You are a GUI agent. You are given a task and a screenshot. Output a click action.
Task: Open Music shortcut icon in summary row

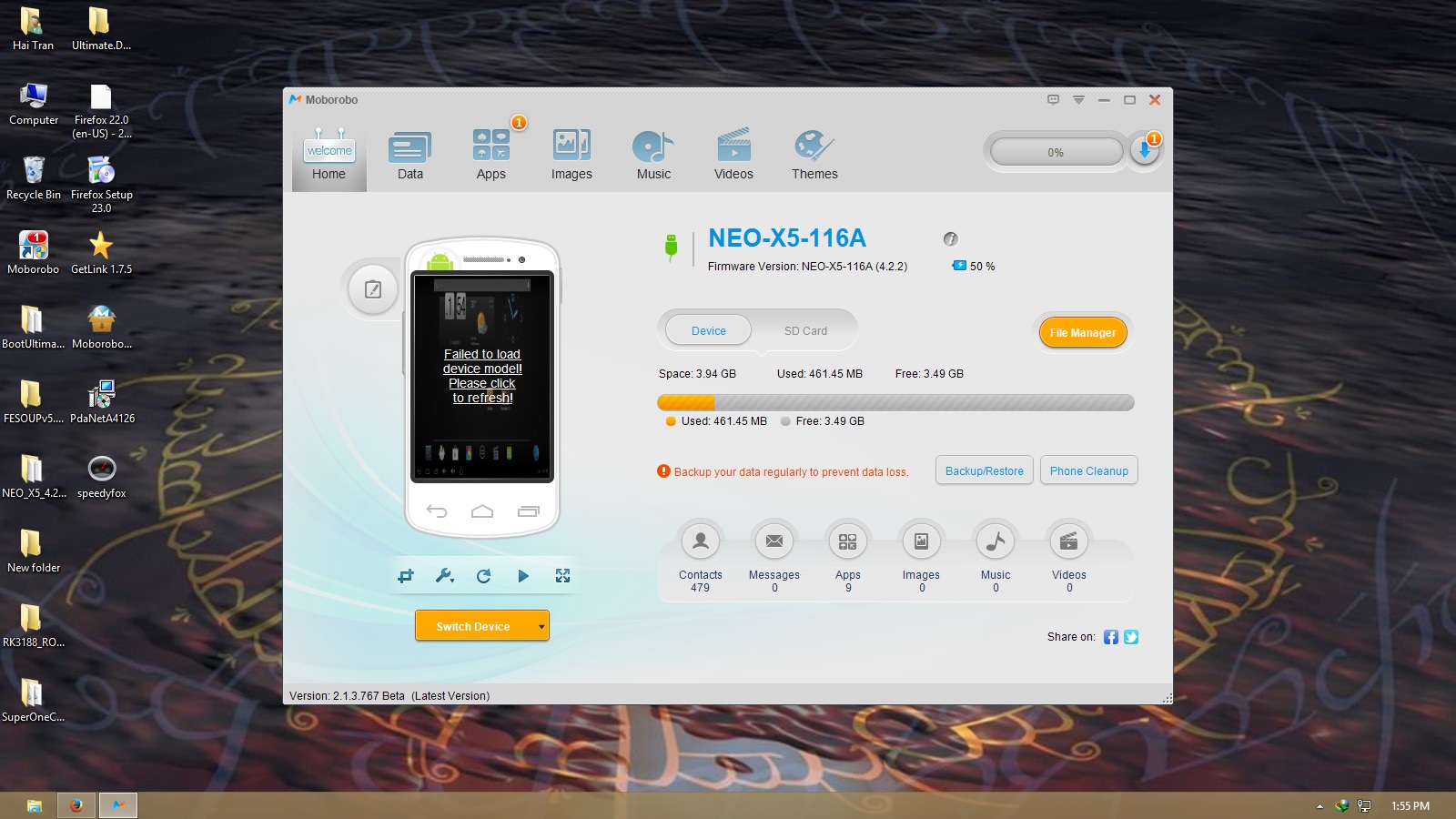[996, 541]
